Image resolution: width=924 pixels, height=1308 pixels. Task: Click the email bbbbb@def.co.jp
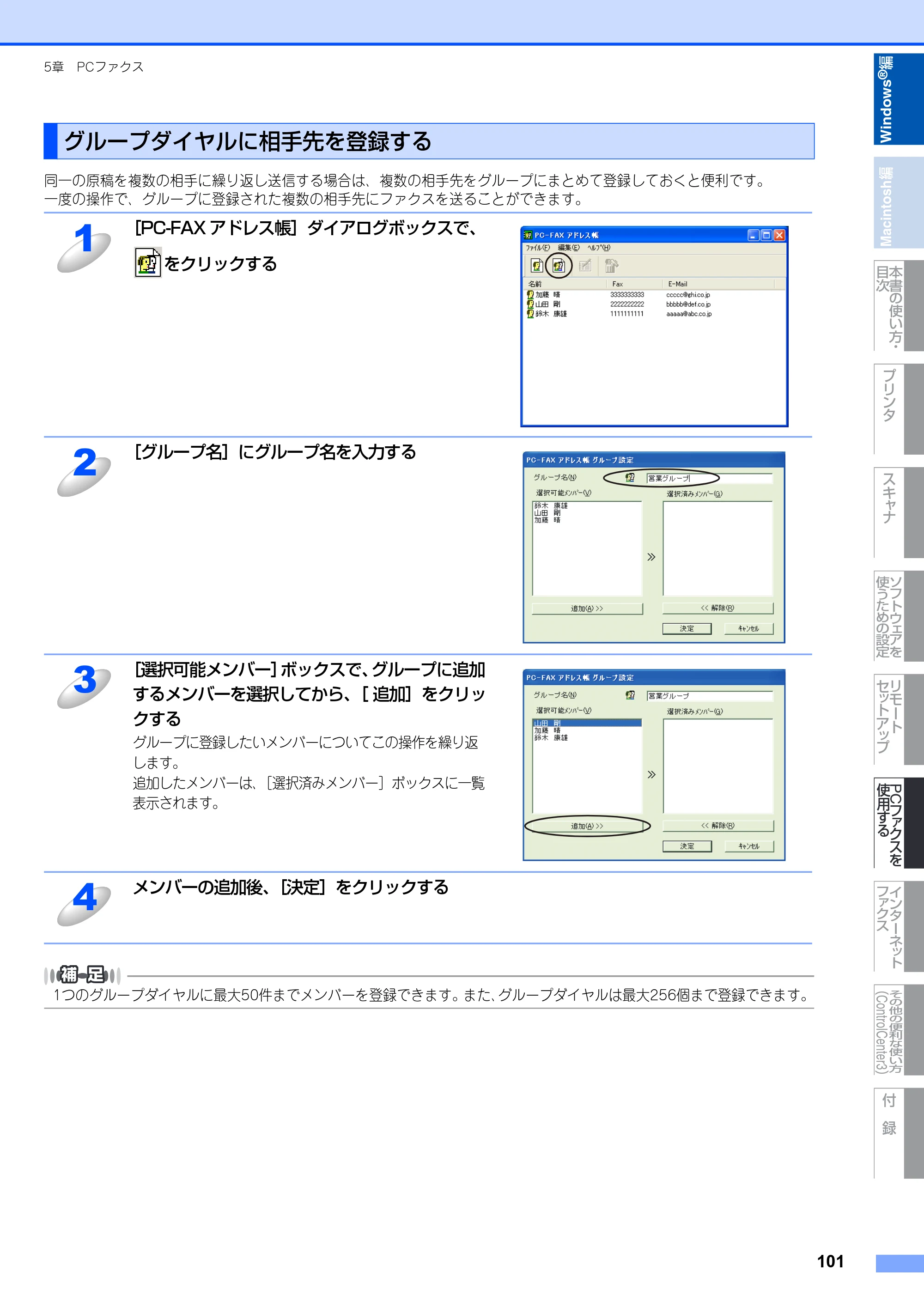[x=688, y=304]
